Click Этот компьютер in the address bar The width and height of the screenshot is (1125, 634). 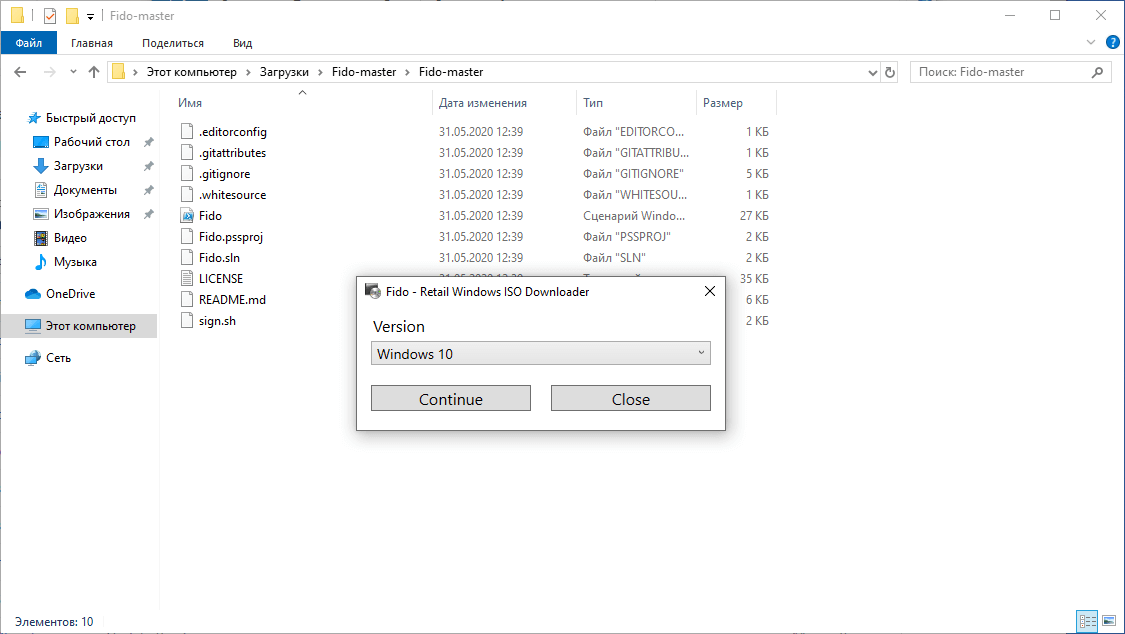192,72
